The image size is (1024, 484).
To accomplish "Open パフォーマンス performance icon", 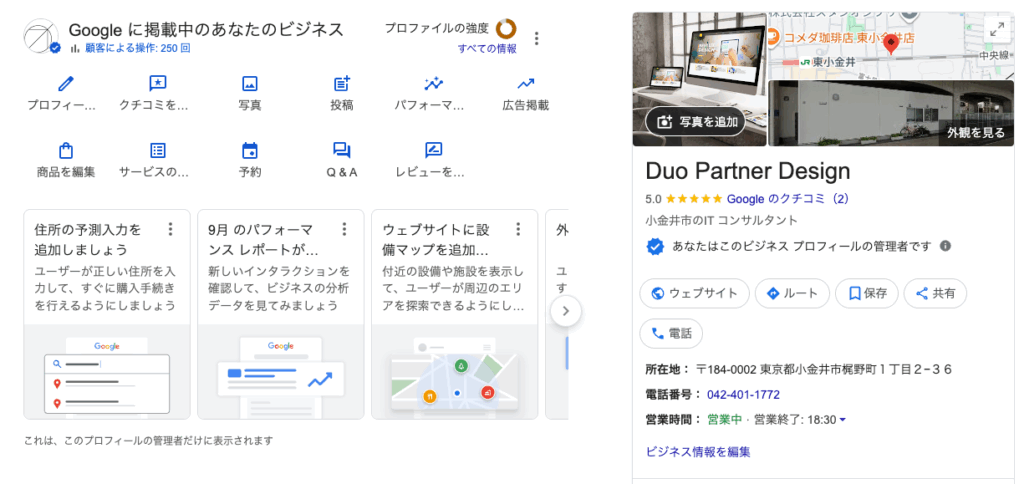I will click(x=433, y=85).
